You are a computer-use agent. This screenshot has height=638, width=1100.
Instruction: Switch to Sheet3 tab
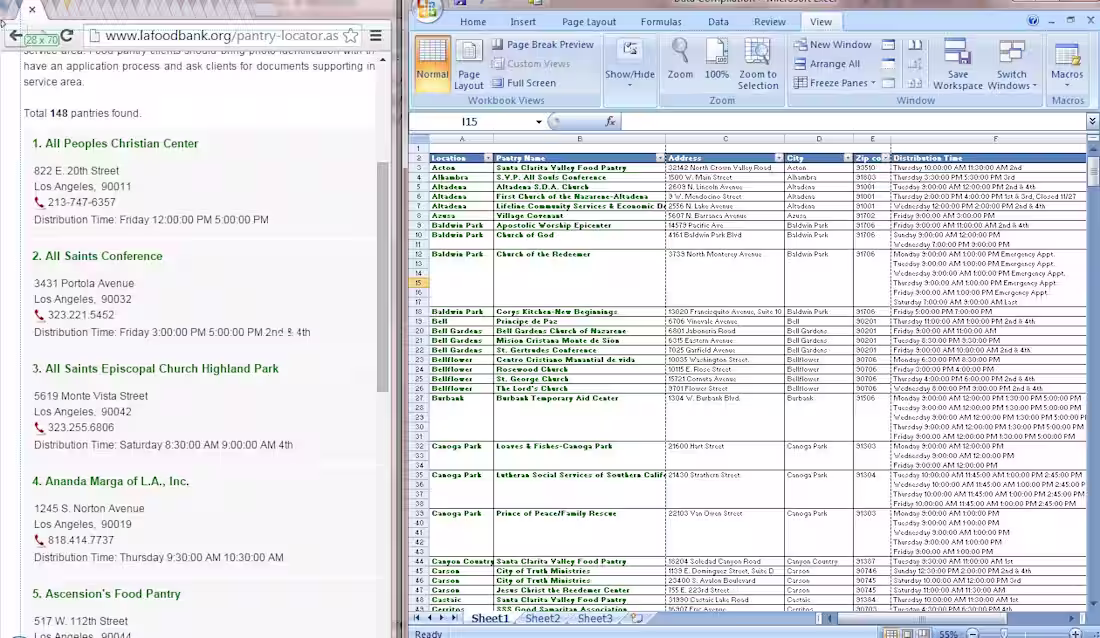595,618
